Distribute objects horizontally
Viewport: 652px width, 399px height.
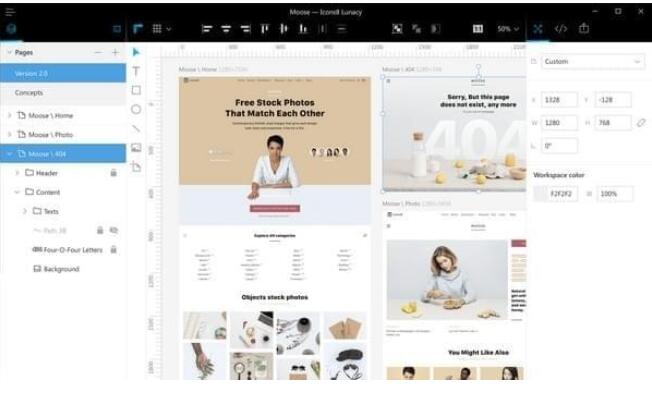pyautogui.click(x=322, y=29)
